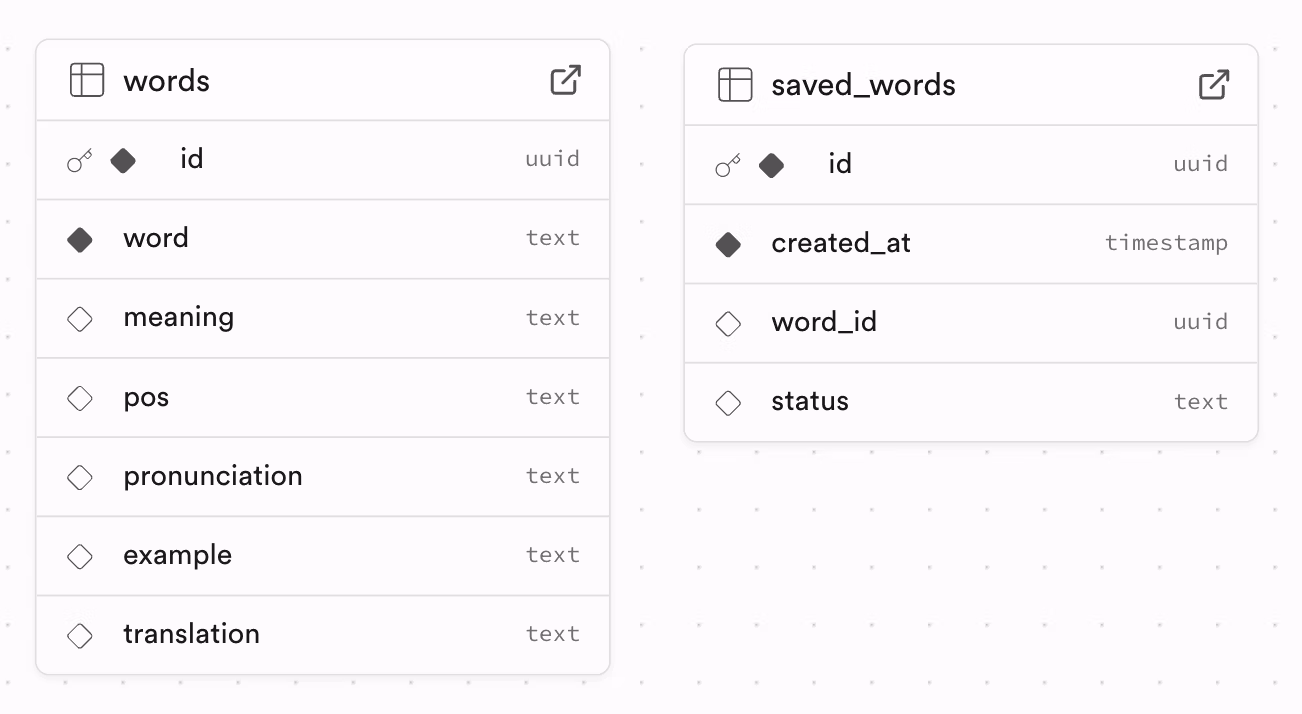Open saved_words table via external link icon
This screenshot has width=1302, height=714.
[x=1214, y=85]
